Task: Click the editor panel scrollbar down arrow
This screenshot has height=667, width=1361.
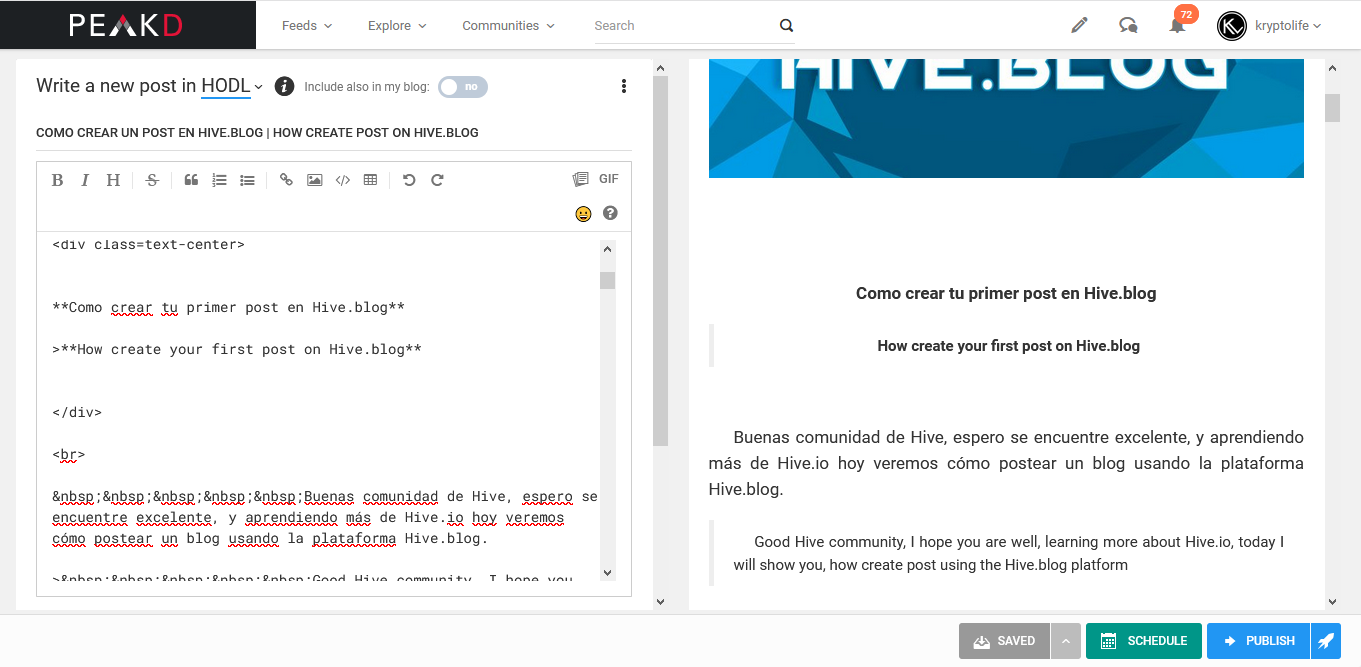Action: tap(660, 601)
